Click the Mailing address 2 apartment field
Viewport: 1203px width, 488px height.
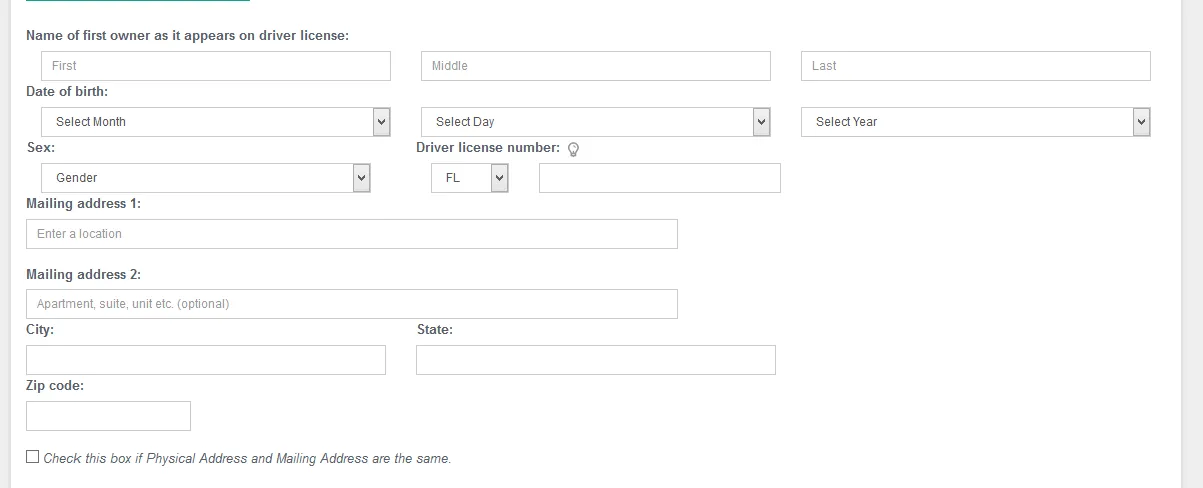tap(352, 304)
